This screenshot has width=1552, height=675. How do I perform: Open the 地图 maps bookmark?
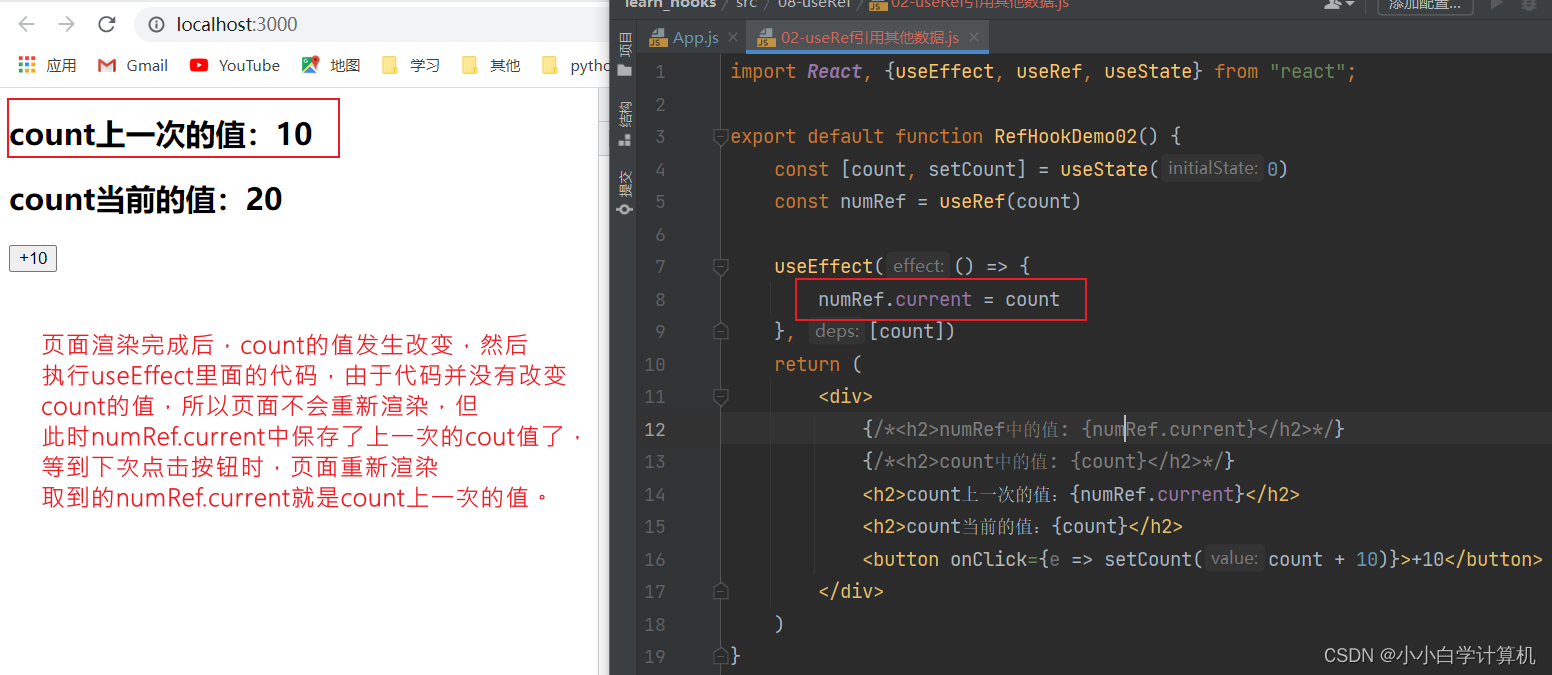[331, 65]
